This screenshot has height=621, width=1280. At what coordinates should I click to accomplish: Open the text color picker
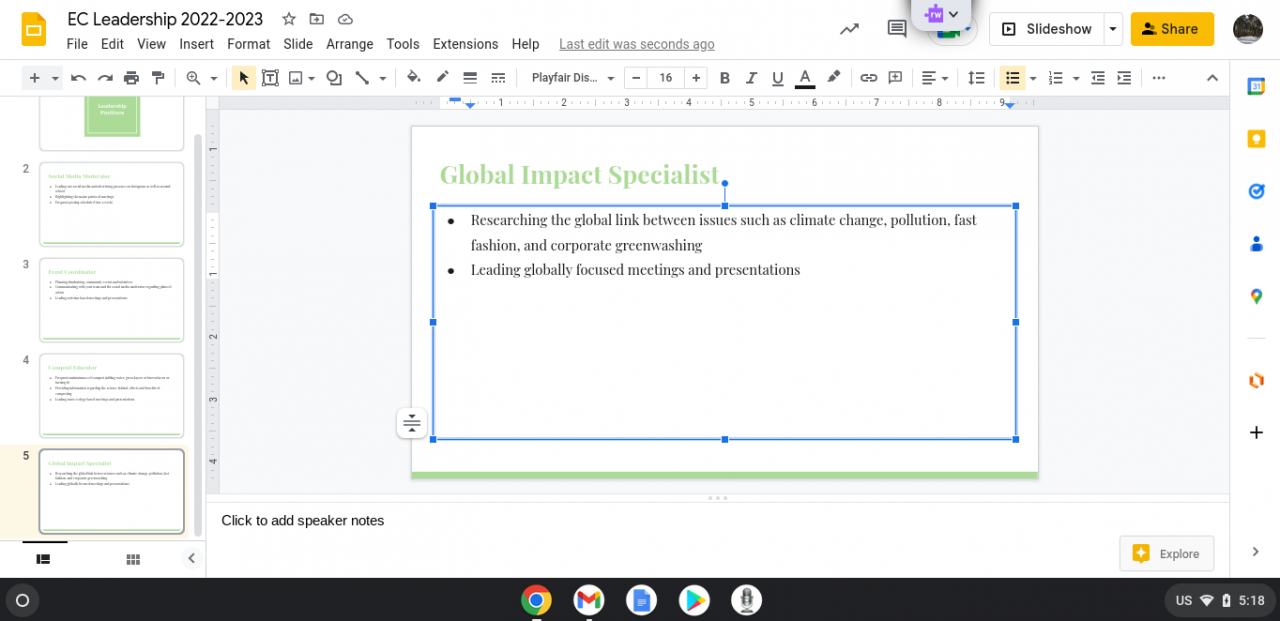coord(804,78)
